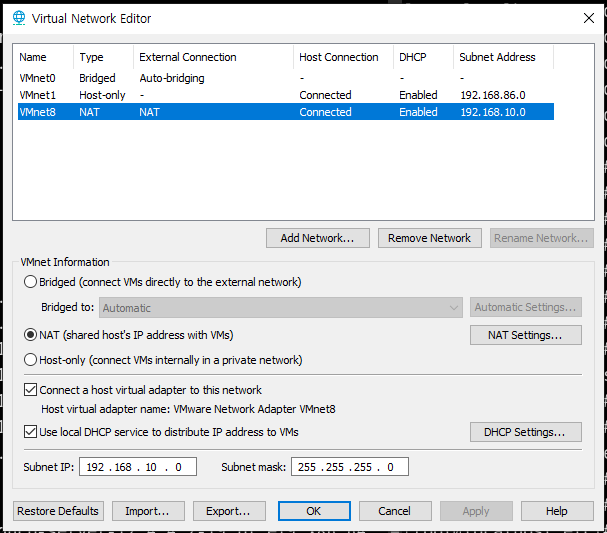The image size is (607, 533).
Task: Click the External Connection column header
Action: [214, 57]
